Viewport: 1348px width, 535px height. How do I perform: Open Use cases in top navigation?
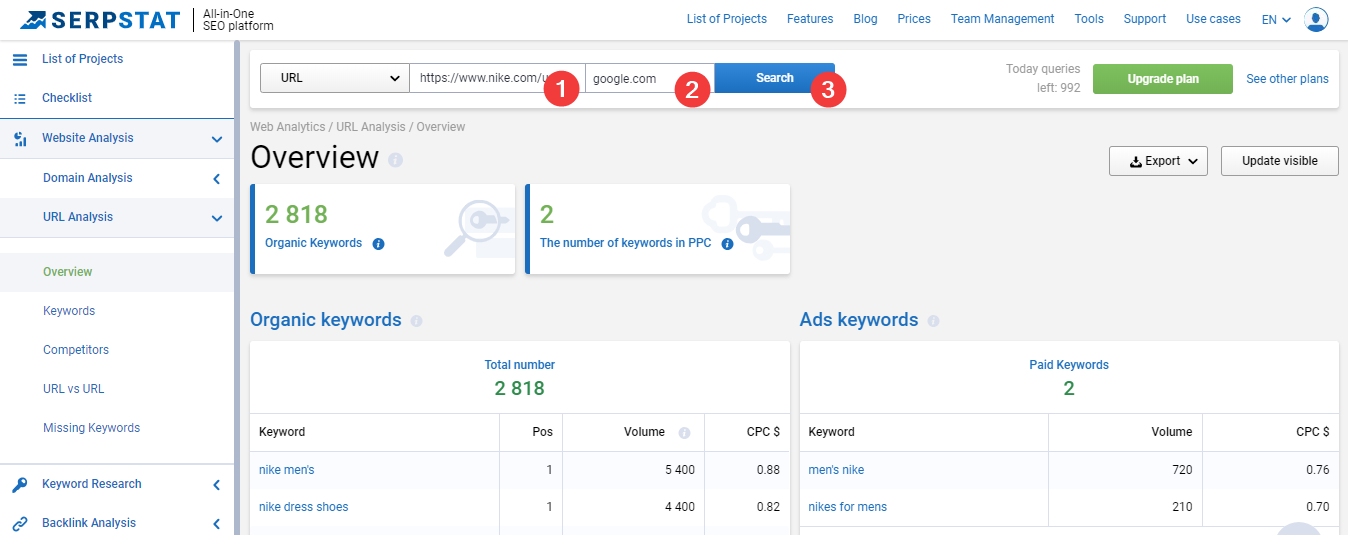[x=1213, y=19]
